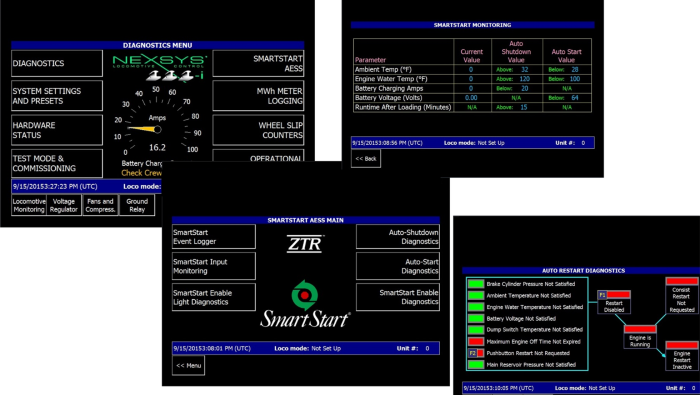This screenshot has width=700, height=395.
Task: Toggle F1 Restart Disabled indicator
Action: click(614, 295)
